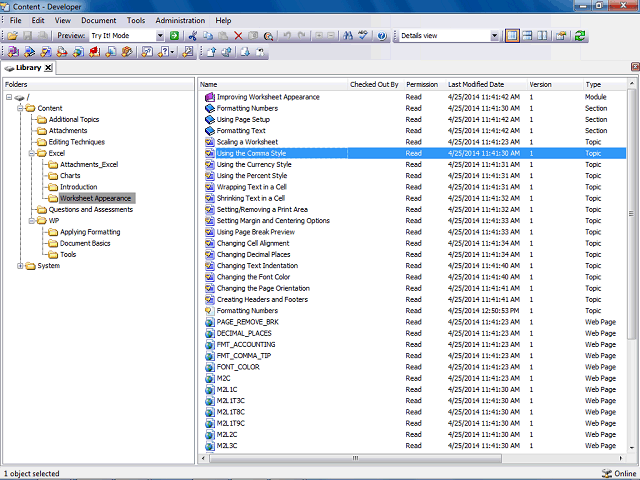Screen dimensions: 640x480
Task: Click the magnifier search icon beside Delete
Action: 268,36
